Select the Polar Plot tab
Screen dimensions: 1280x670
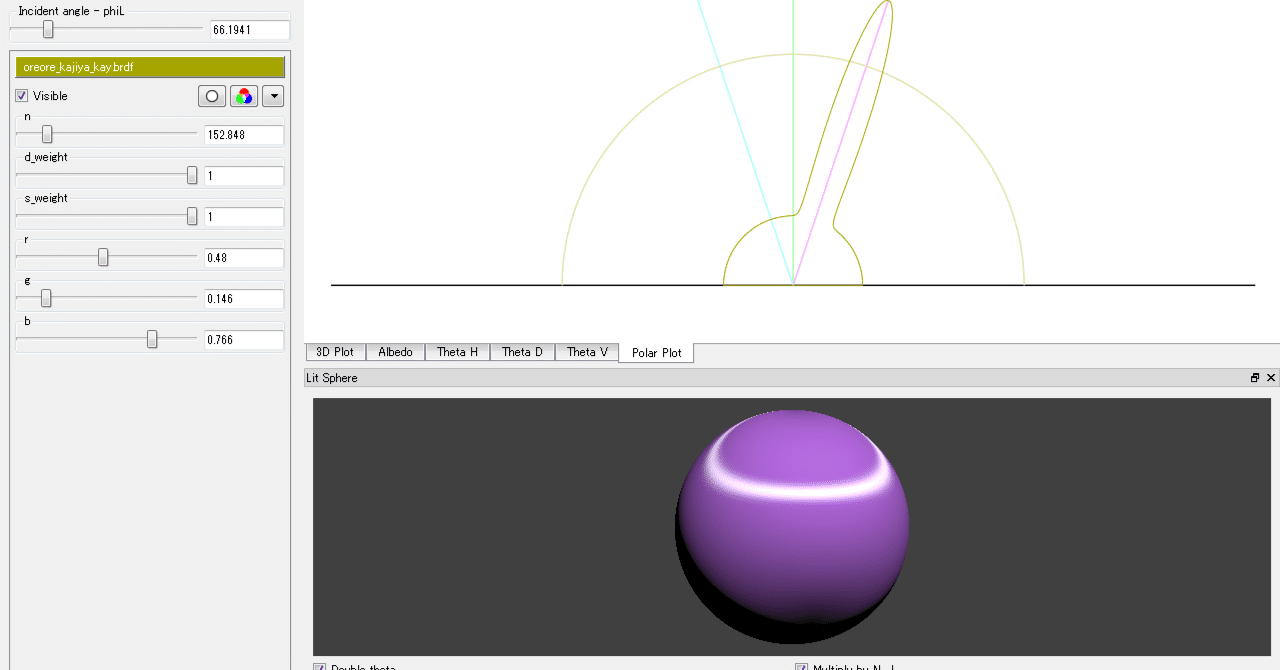(x=656, y=352)
